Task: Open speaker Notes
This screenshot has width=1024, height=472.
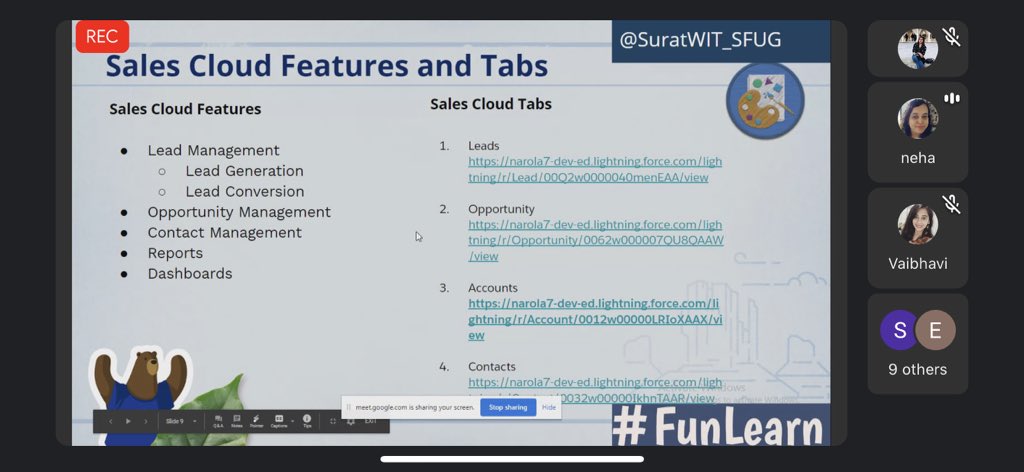Action: tap(236, 422)
